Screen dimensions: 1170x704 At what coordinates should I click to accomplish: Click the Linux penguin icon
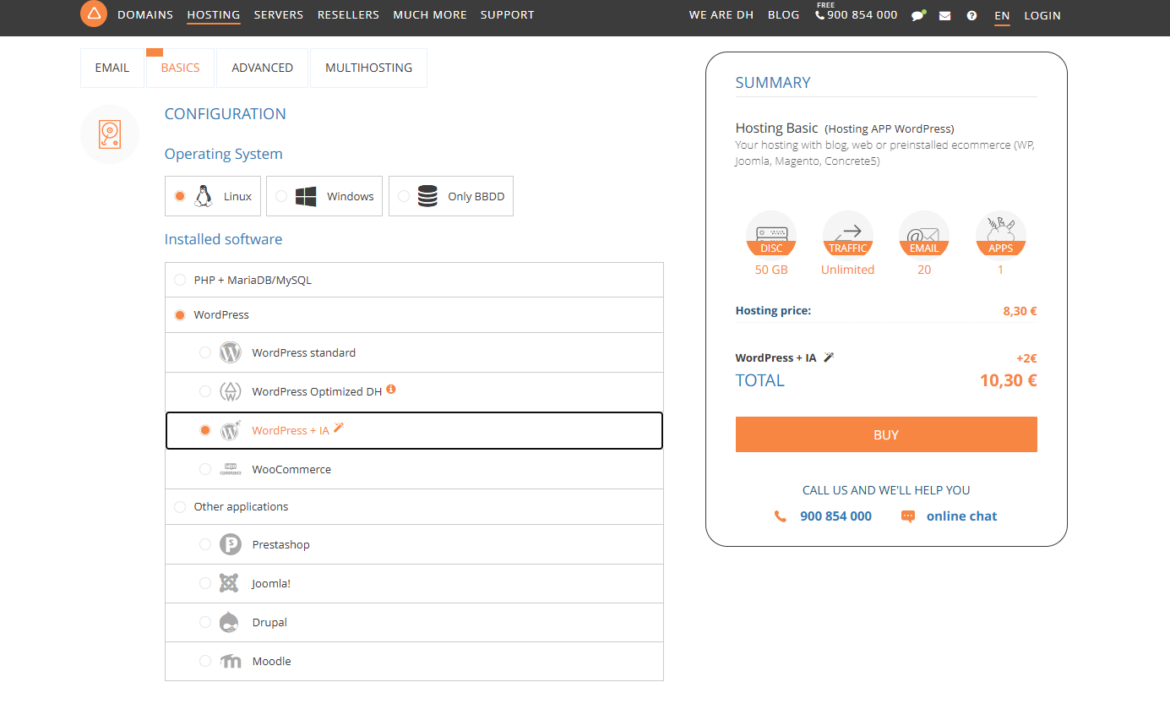204,196
